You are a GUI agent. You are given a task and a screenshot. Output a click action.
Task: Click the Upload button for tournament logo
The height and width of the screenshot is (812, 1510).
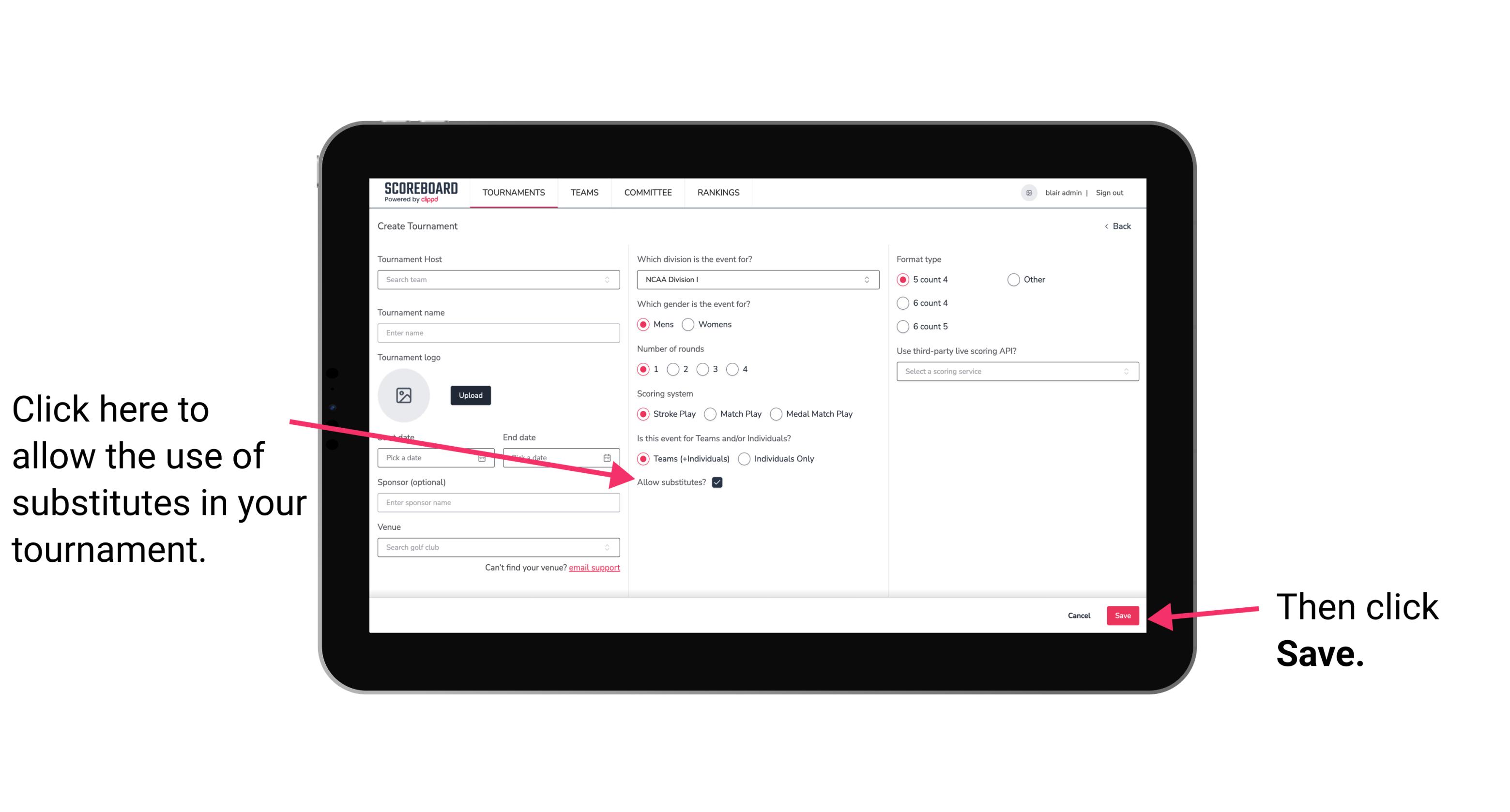[469, 395]
